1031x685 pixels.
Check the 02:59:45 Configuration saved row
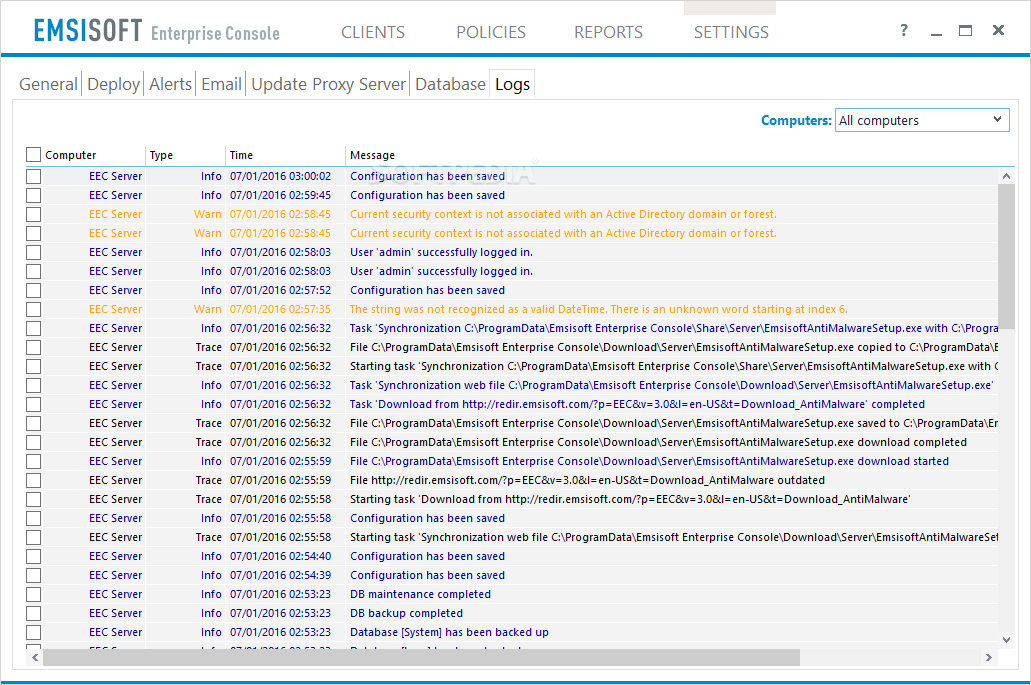pos(34,195)
